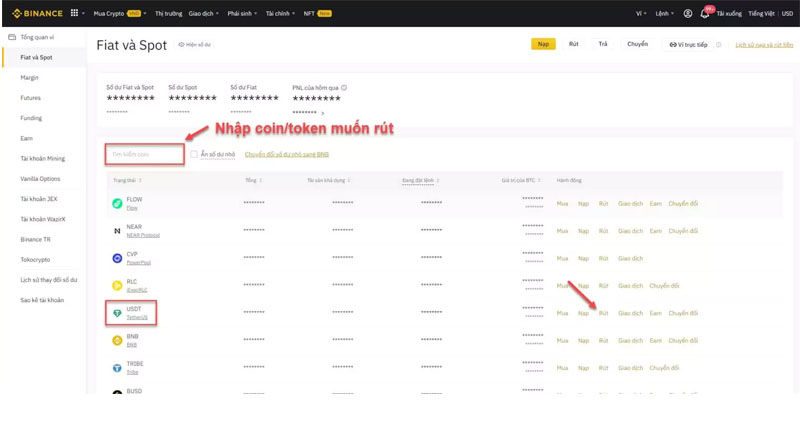Click Chuyển đổi in the RLC row
Screen dimensions: 800x428
[664, 286]
